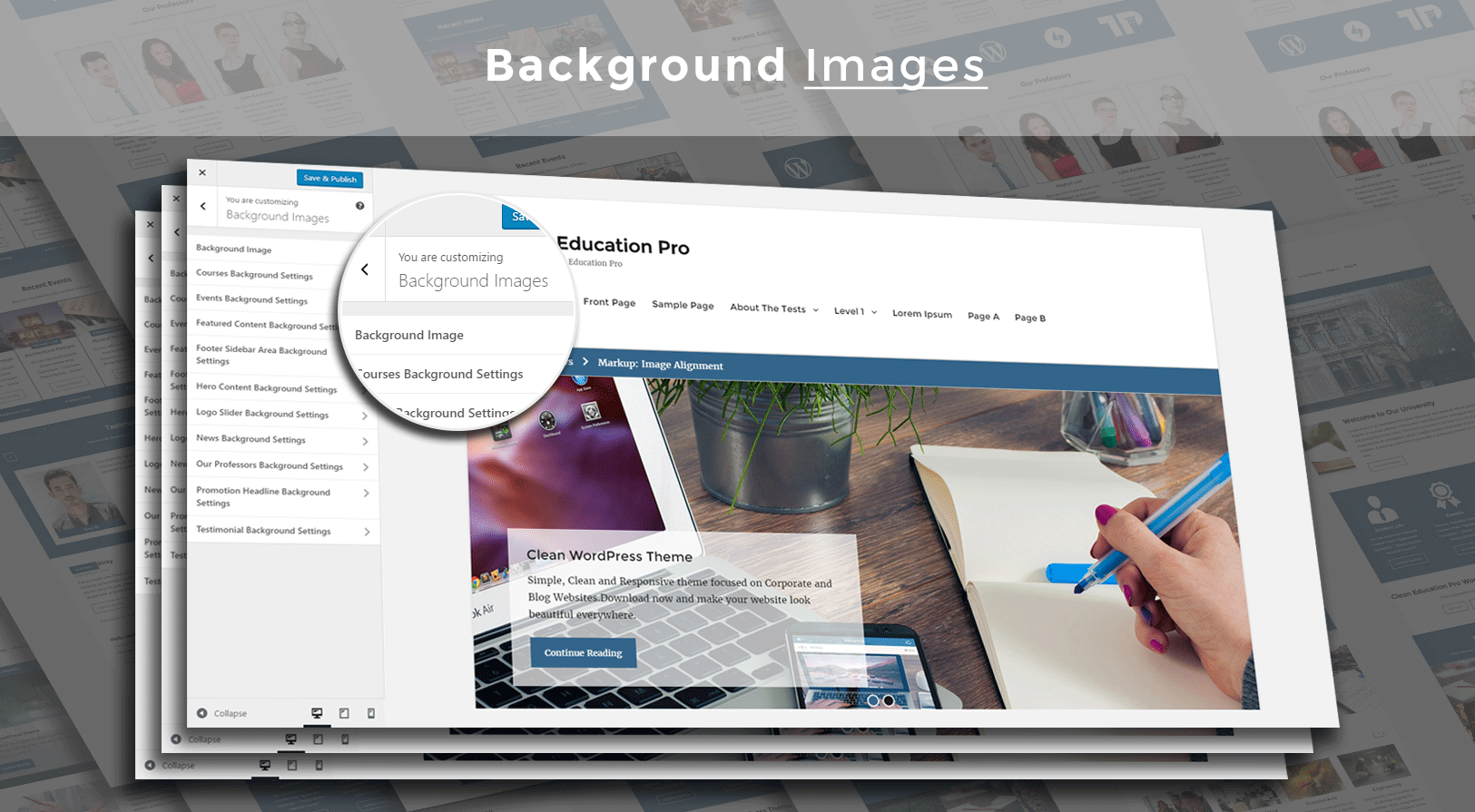Click the Save & Publish button
This screenshot has width=1475, height=812.
329,179
